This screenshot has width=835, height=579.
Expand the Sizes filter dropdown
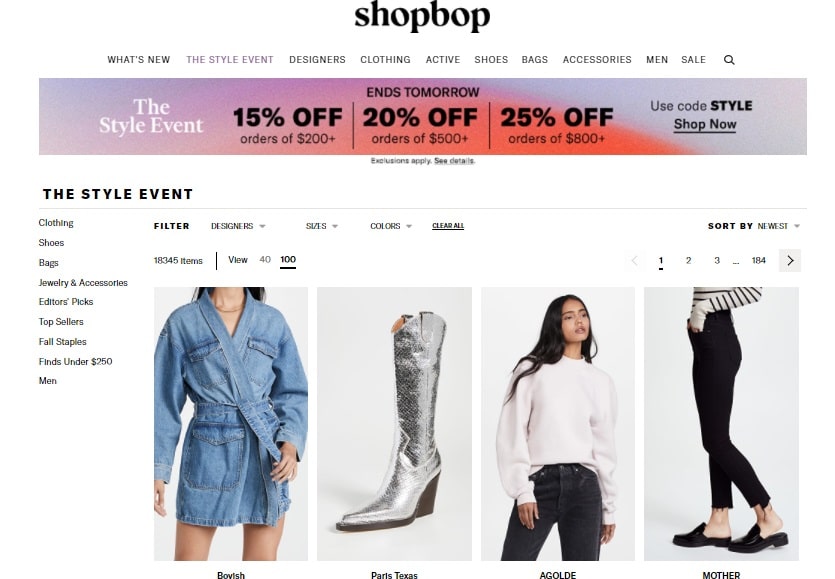pos(322,226)
